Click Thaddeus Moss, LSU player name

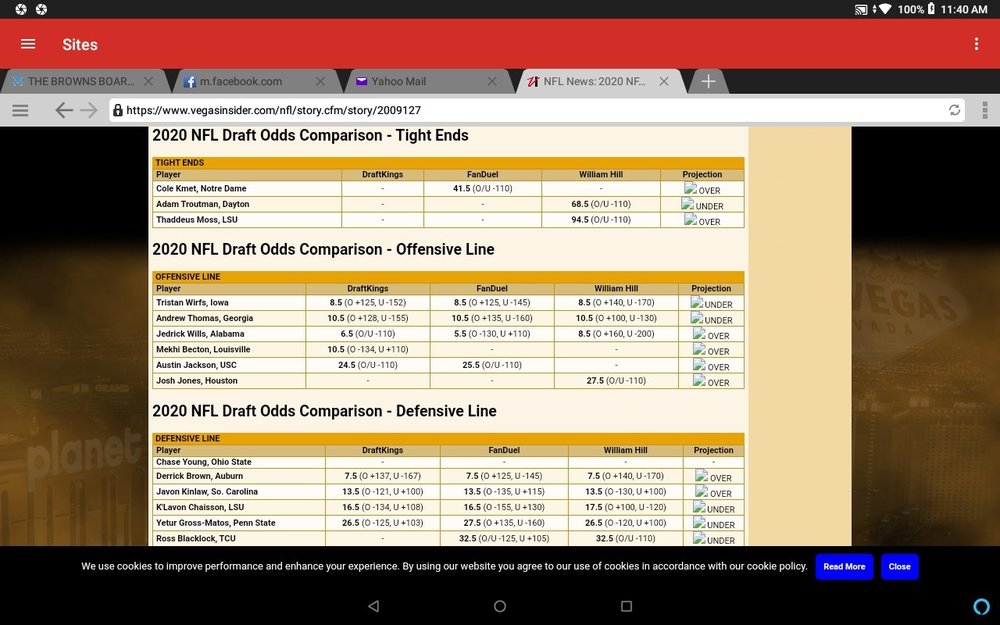pyautogui.click(x=196, y=219)
